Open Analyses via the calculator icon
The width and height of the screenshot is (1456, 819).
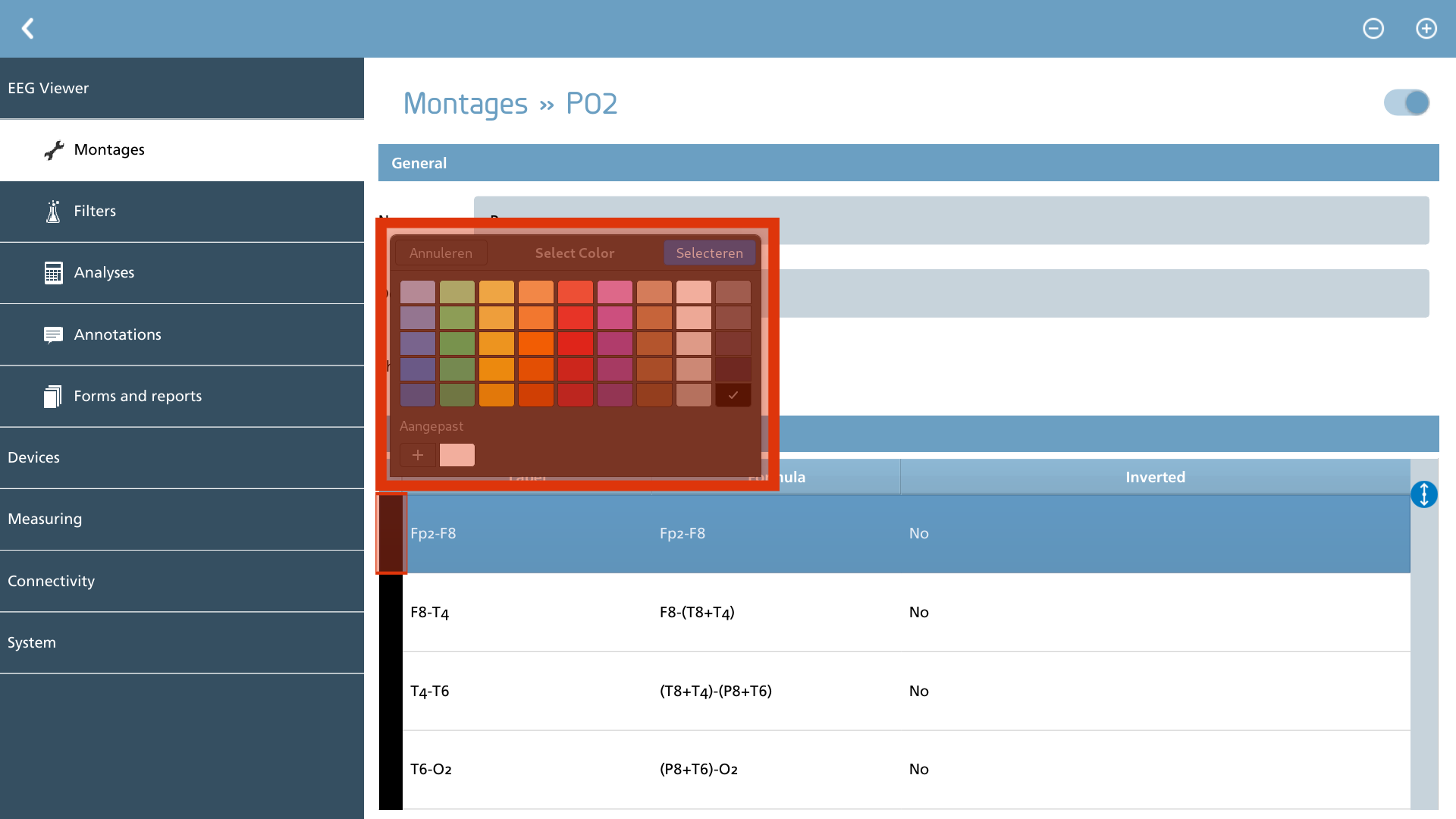tap(53, 273)
